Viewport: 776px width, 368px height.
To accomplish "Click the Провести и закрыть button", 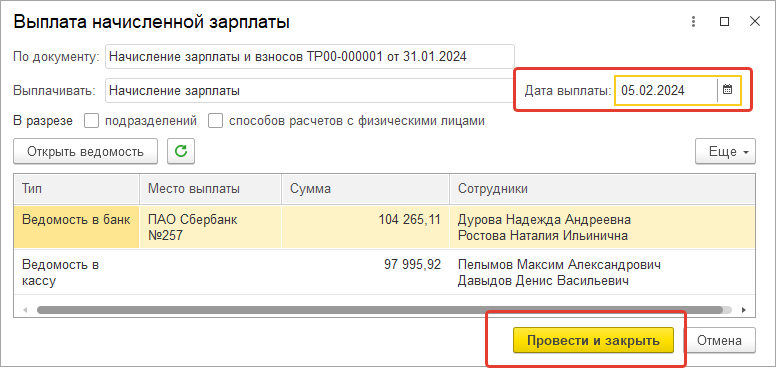I will [x=593, y=340].
